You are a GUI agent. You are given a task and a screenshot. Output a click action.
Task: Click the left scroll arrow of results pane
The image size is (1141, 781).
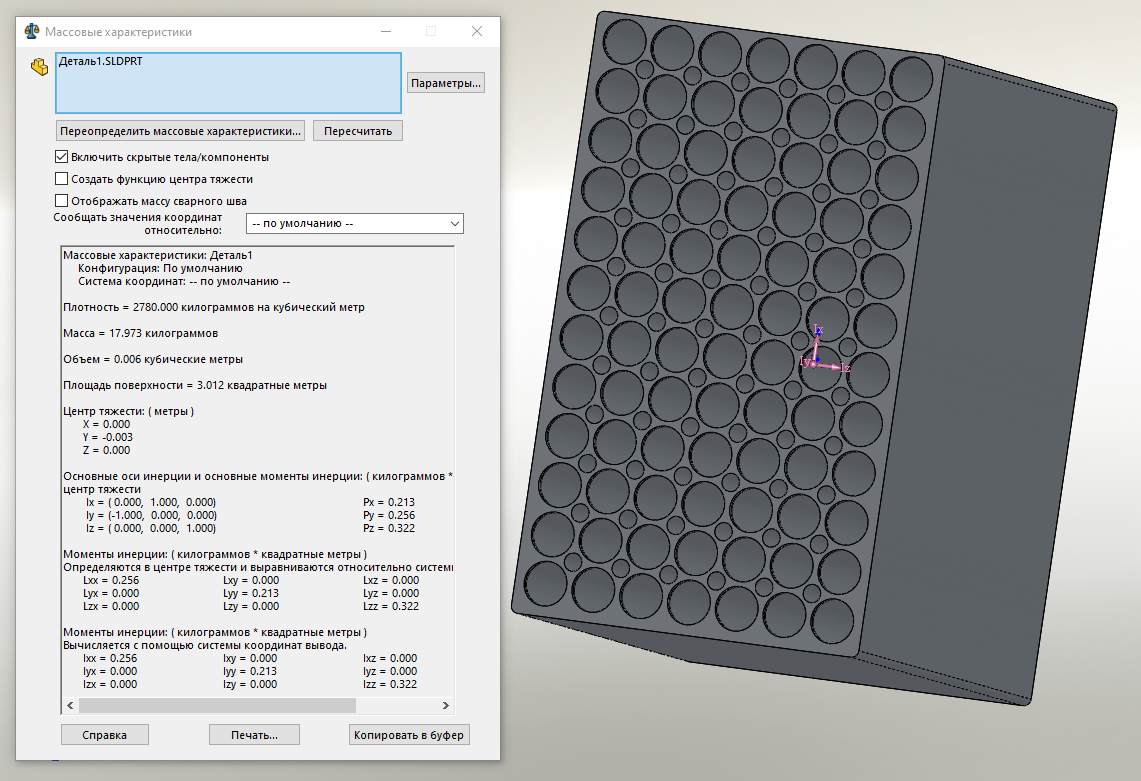[x=70, y=705]
